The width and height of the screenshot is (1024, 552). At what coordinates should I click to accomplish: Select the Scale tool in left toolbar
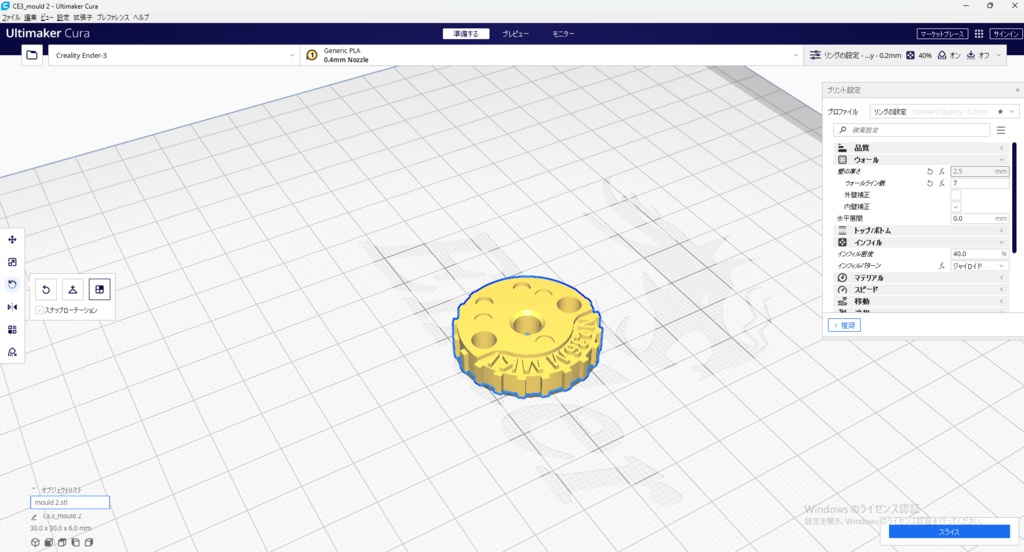pyautogui.click(x=12, y=262)
